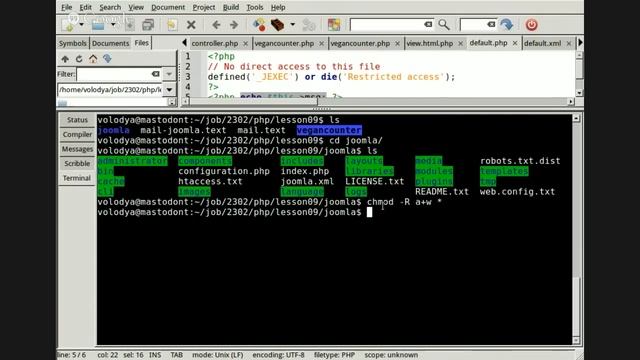Viewport: 640px width, 360px height.
Task: Click the red Quit power icon
Action: point(531,25)
